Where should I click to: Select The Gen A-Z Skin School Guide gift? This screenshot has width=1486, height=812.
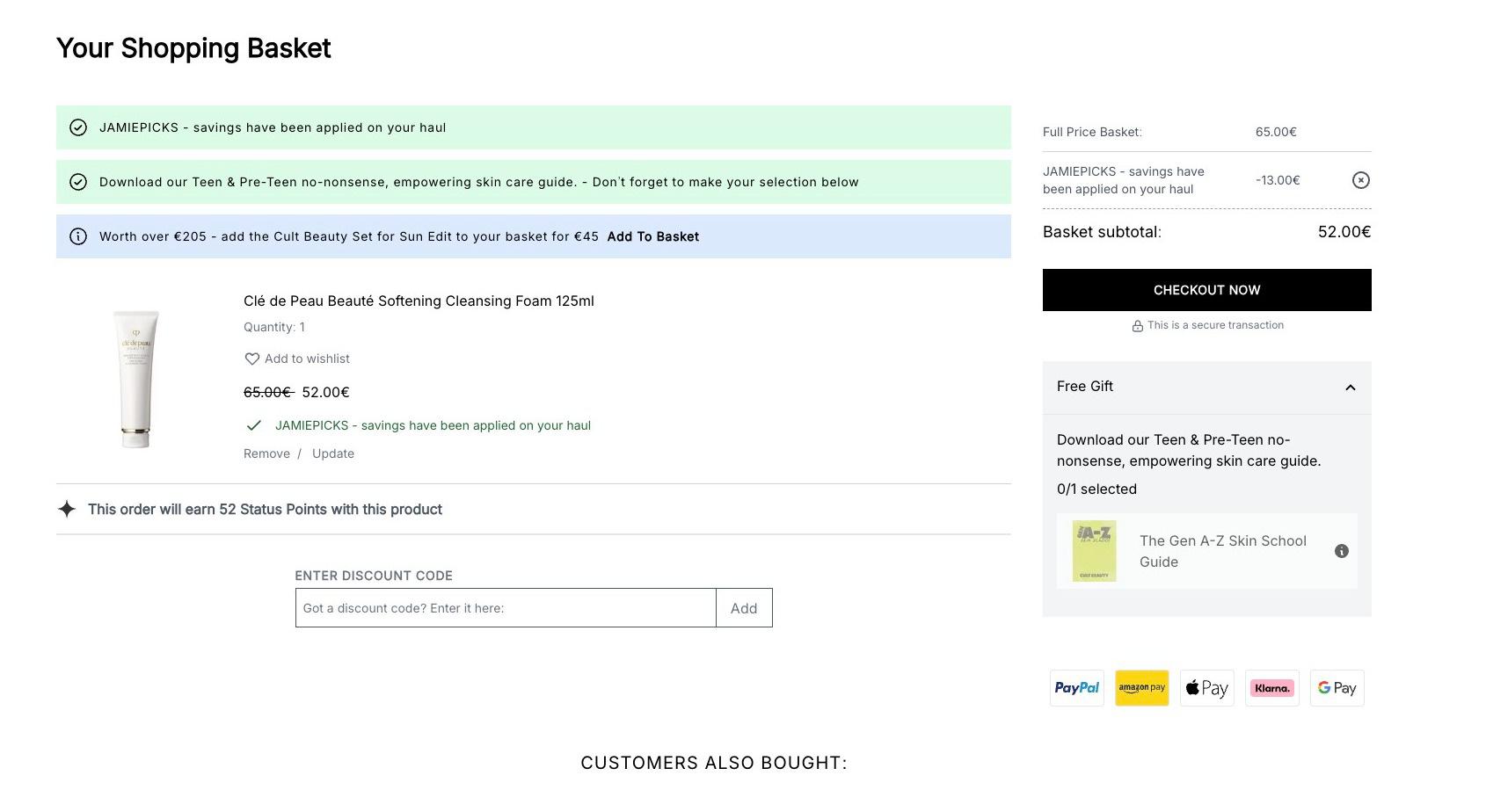pos(1207,551)
